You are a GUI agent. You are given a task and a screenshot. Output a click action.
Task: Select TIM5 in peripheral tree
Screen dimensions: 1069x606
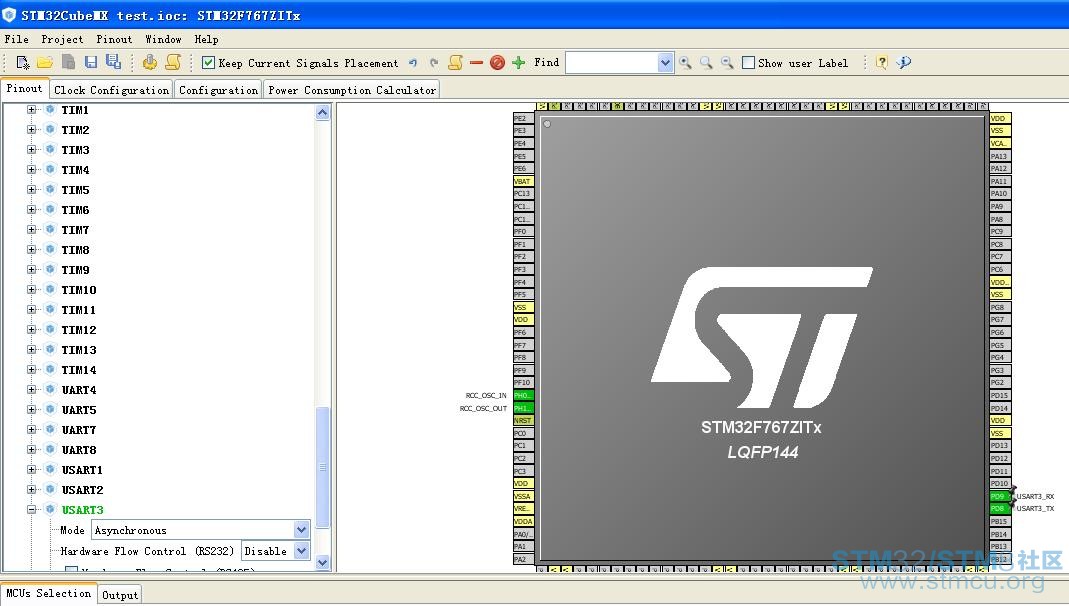[75, 190]
